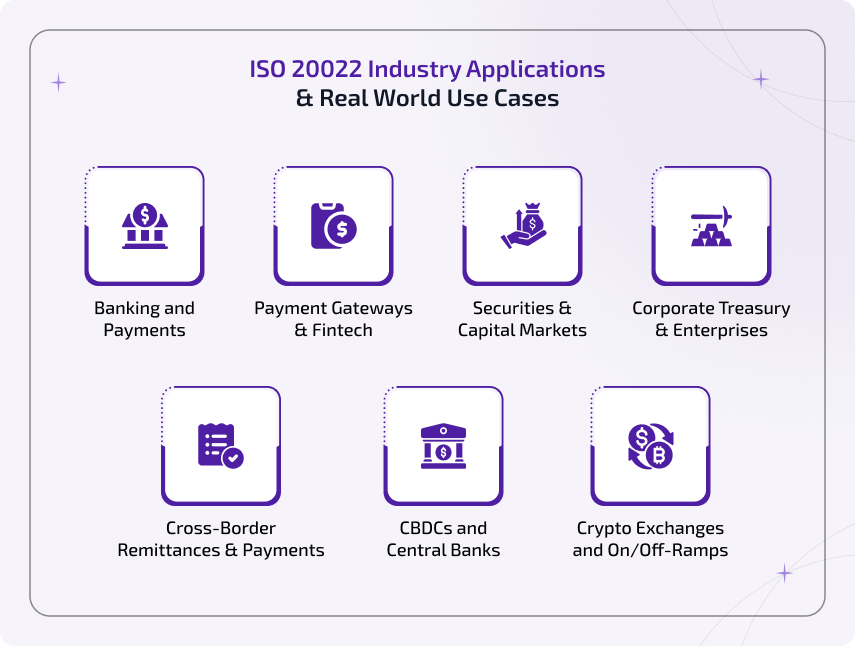Click the dollar-to-bitcoin exchange icon

(x=648, y=444)
